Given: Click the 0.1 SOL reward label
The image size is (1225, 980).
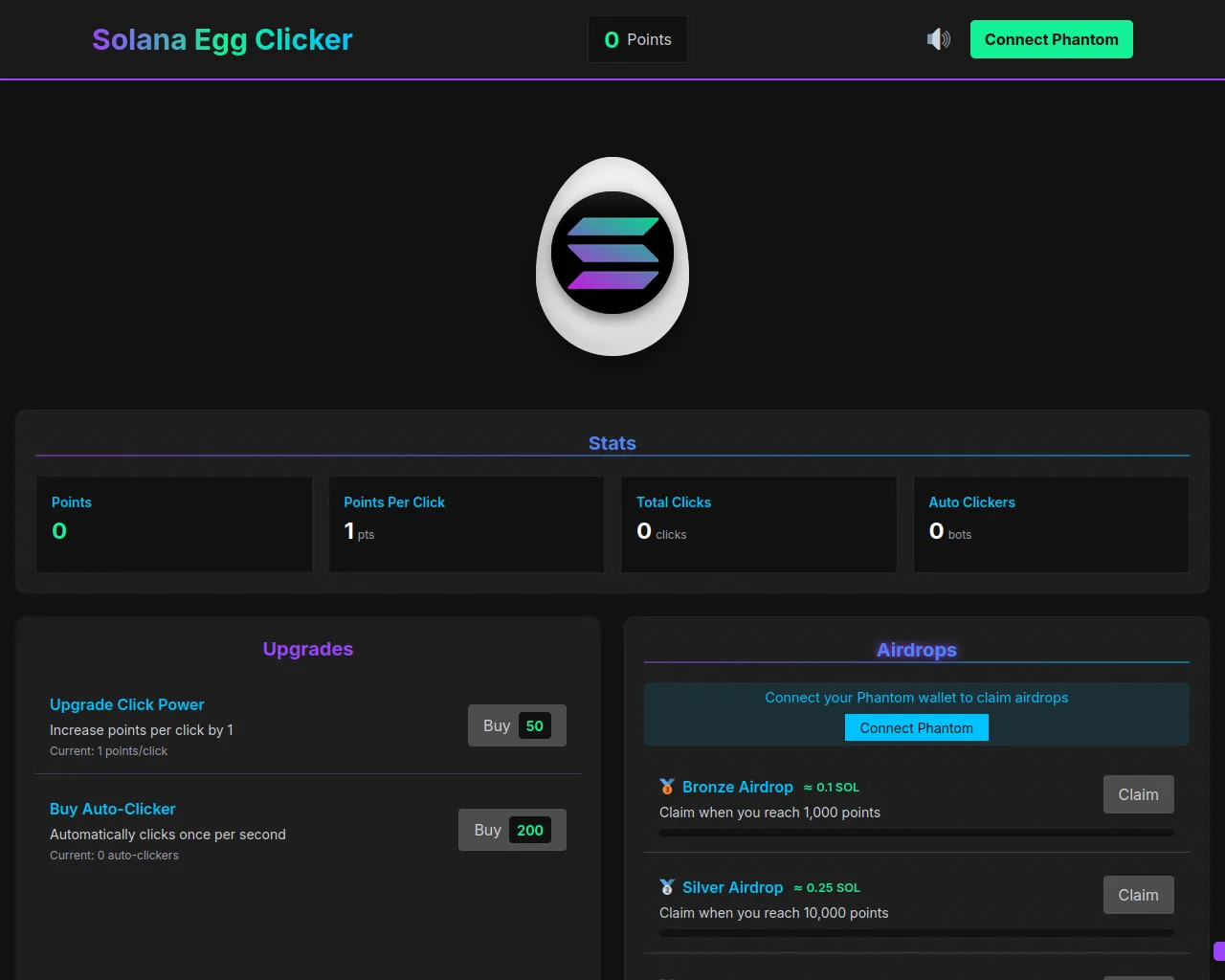Looking at the screenshot, I should (832, 788).
